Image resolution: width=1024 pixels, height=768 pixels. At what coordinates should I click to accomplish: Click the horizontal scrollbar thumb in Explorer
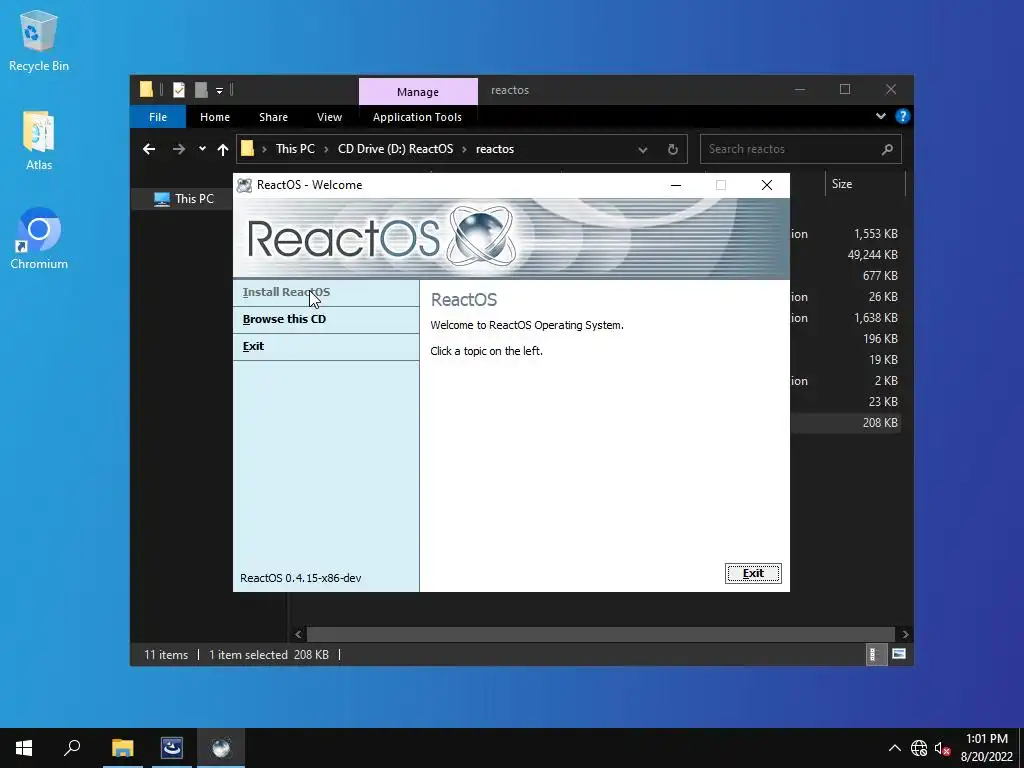pyautogui.click(x=601, y=634)
